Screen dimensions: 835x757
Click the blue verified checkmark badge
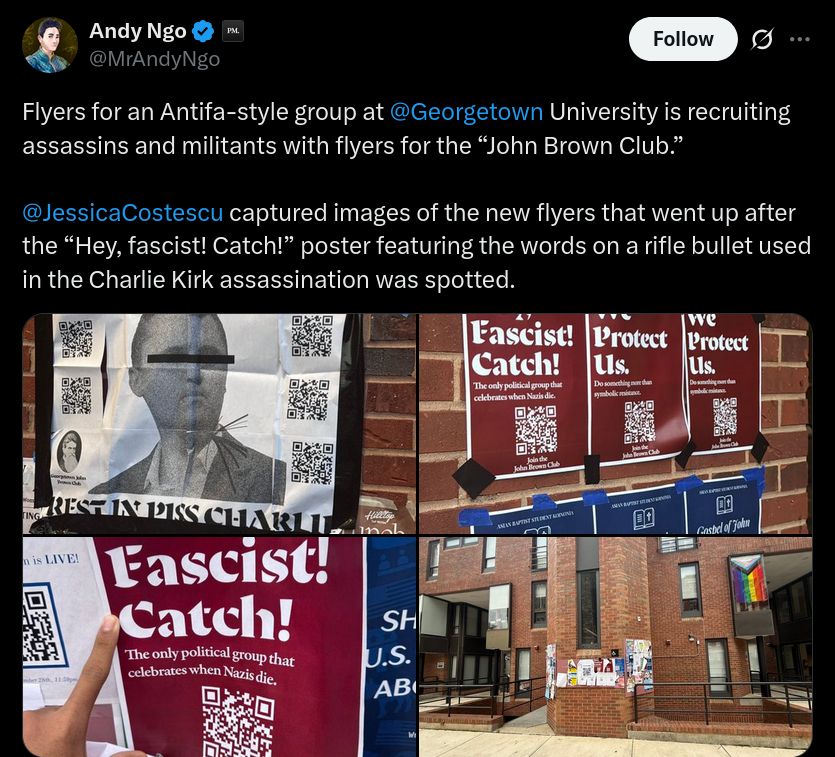point(203,31)
